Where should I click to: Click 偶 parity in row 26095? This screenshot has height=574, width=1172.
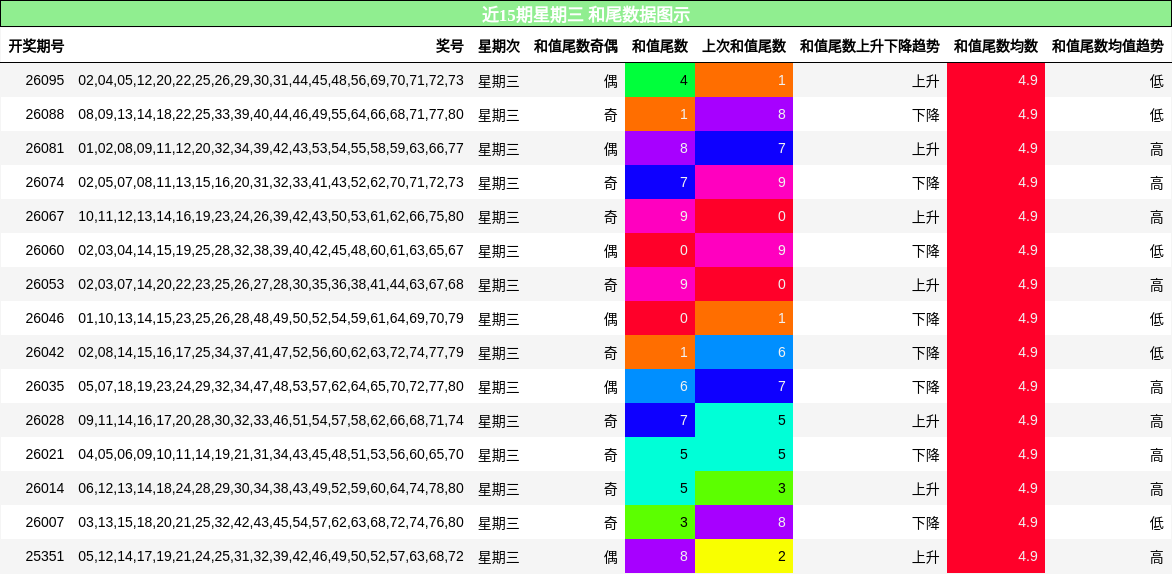(611, 81)
